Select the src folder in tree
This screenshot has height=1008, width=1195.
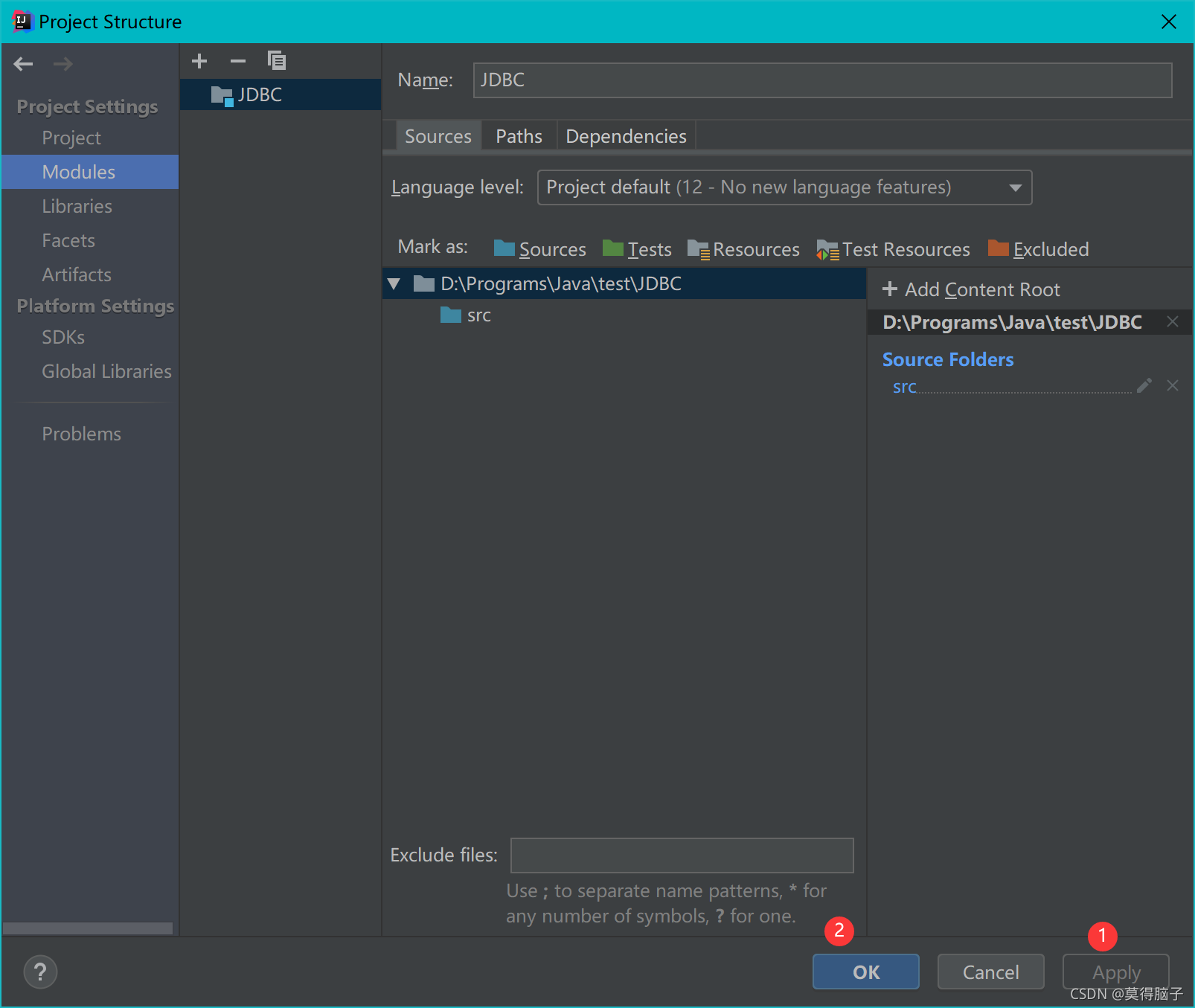[466, 315]
